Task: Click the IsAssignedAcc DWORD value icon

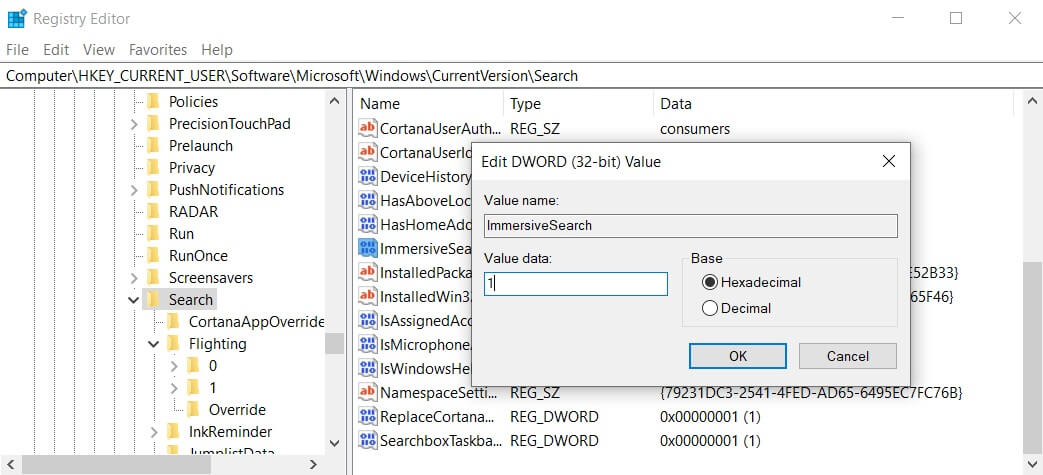Action: tap(367, 320)
